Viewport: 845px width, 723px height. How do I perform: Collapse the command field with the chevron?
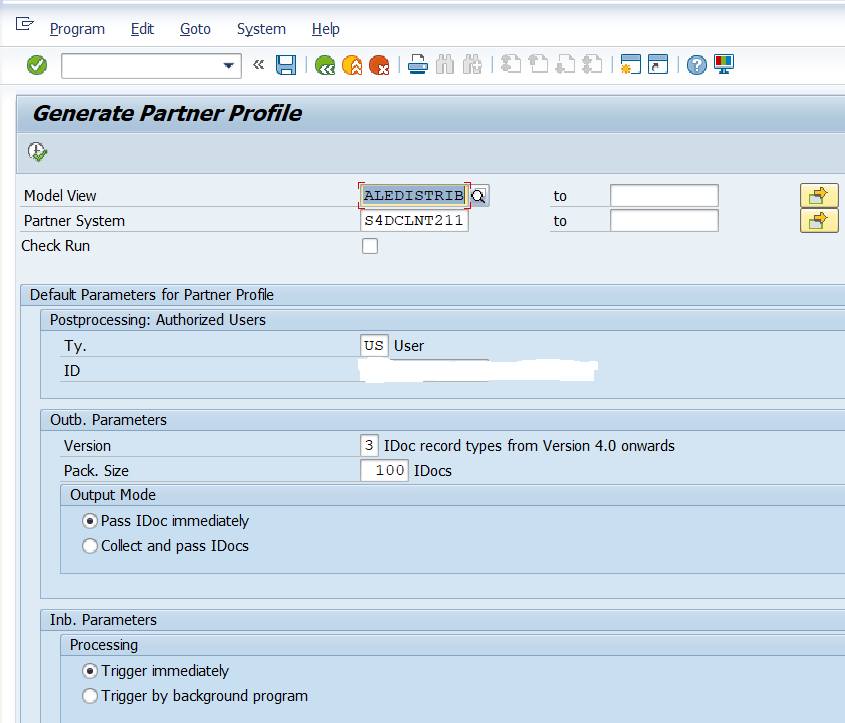tap(256, 64)
